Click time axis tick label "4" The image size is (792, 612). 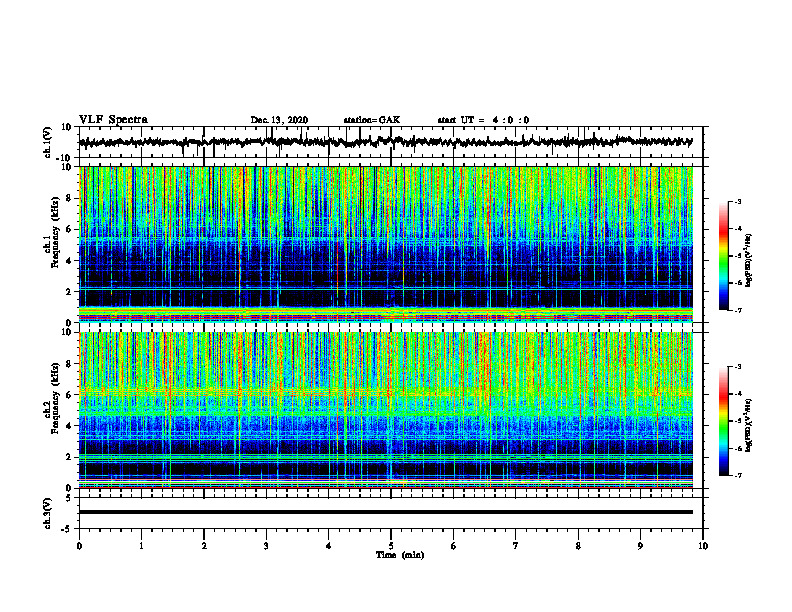329,546
